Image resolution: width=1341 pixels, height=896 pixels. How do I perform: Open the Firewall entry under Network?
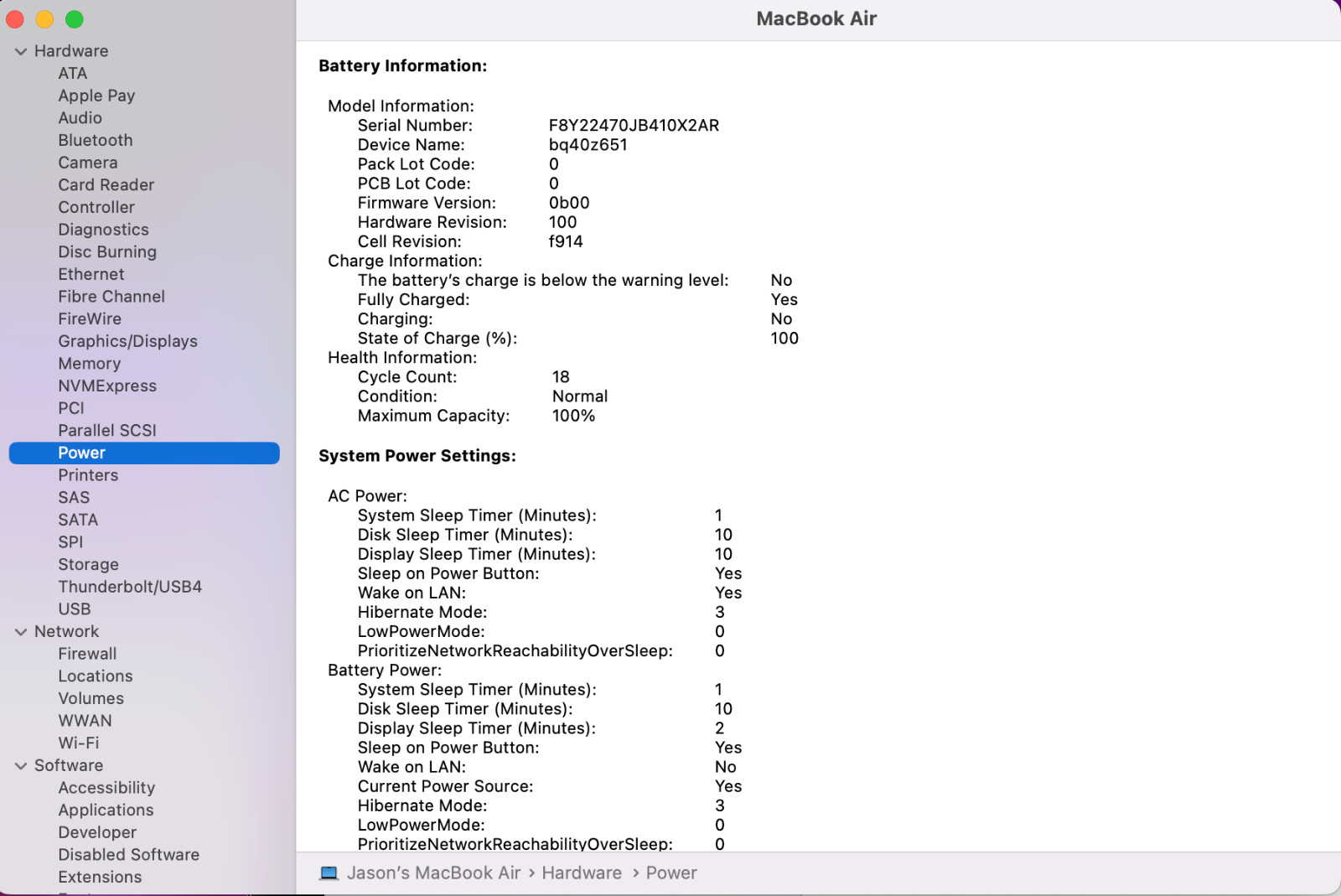coord(87,654)
